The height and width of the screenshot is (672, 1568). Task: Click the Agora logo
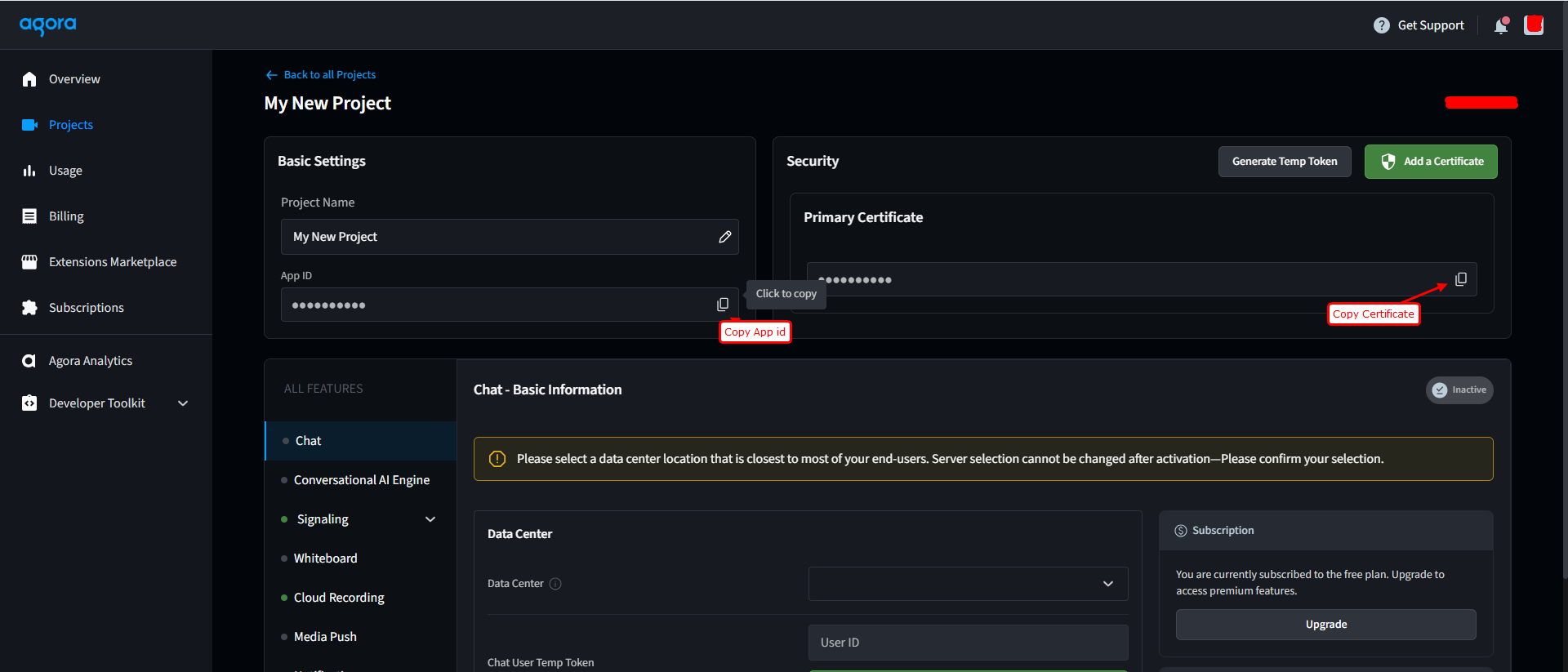(x=48, y=25)
